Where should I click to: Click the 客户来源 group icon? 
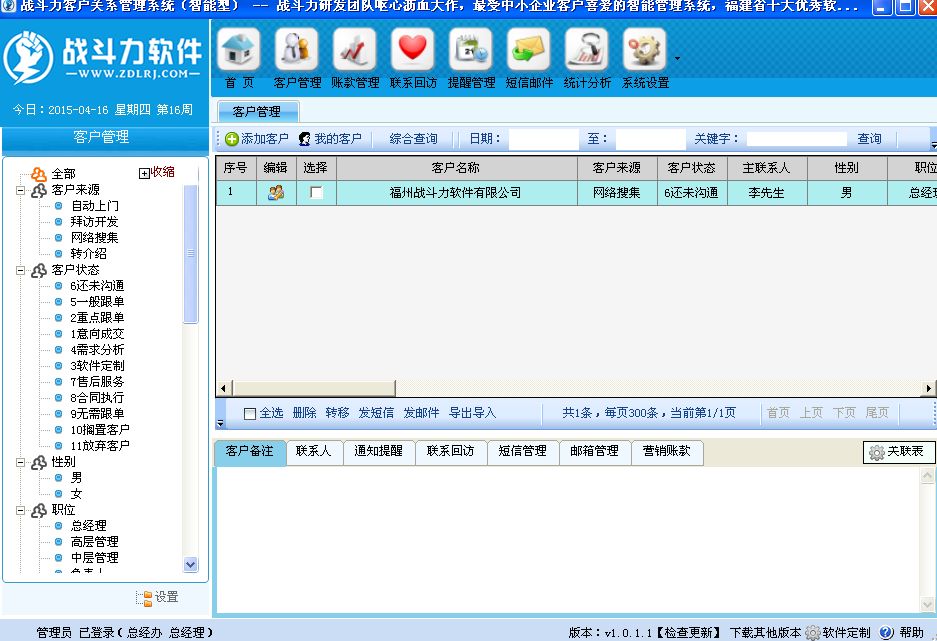point(39,190)
